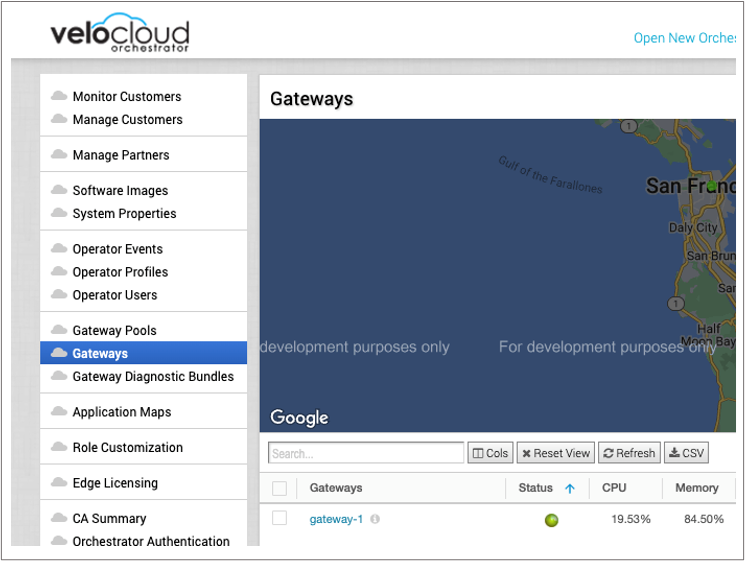Click the VeloCloud Orchestrator logo

click(x=120, y=32)
